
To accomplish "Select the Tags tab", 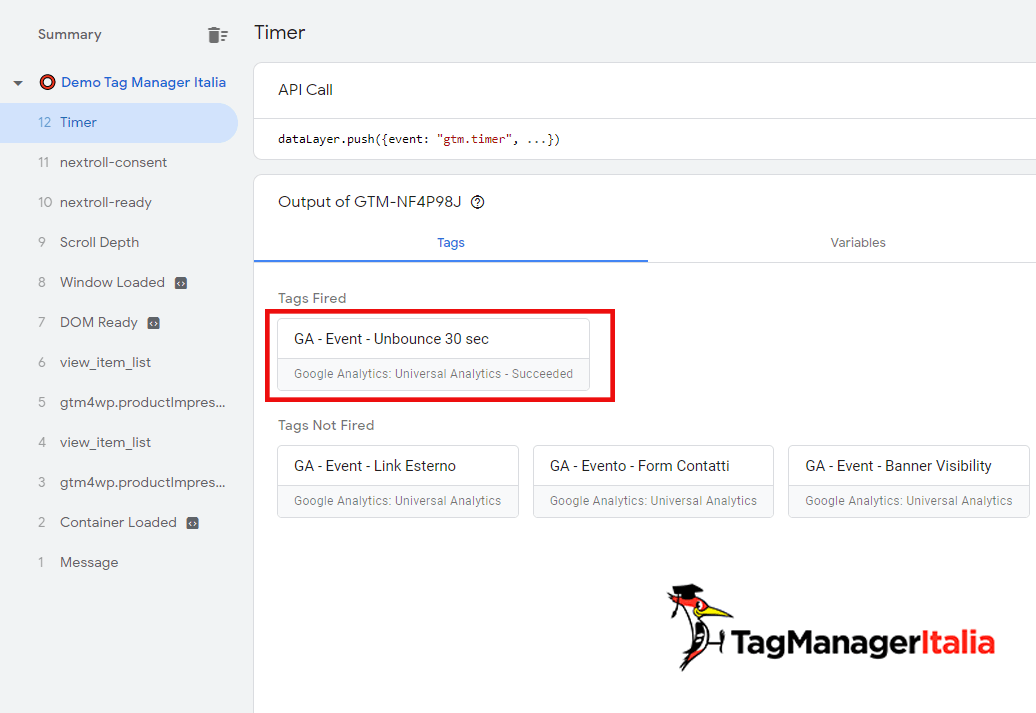I will 451,243.
